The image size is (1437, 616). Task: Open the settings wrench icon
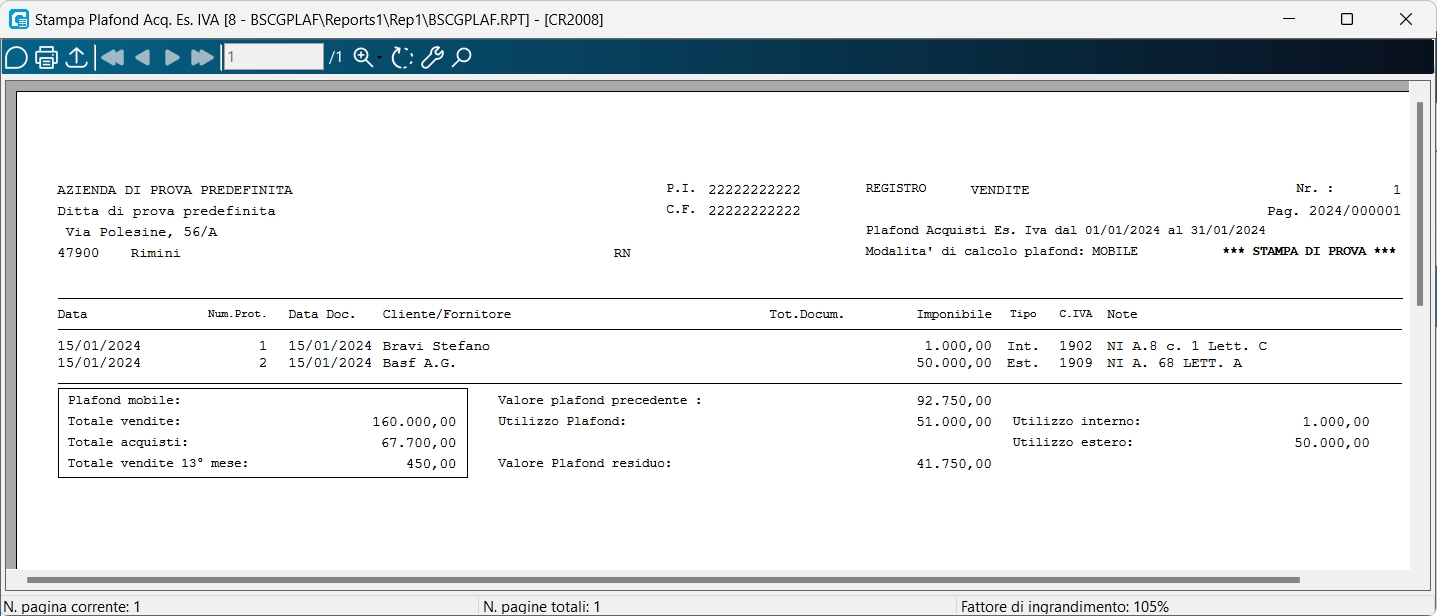(432, 57)
